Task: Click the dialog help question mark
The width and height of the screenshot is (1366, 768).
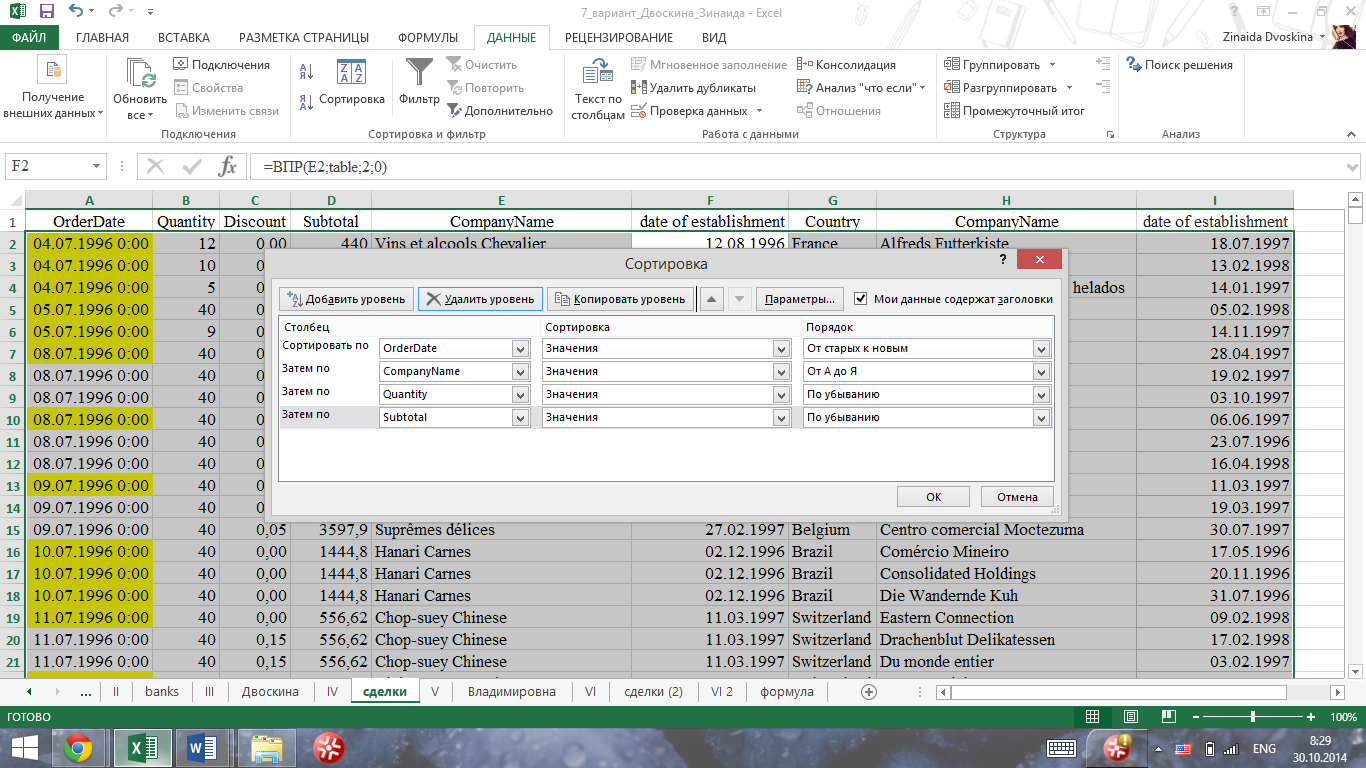Action: [1003, 259]
